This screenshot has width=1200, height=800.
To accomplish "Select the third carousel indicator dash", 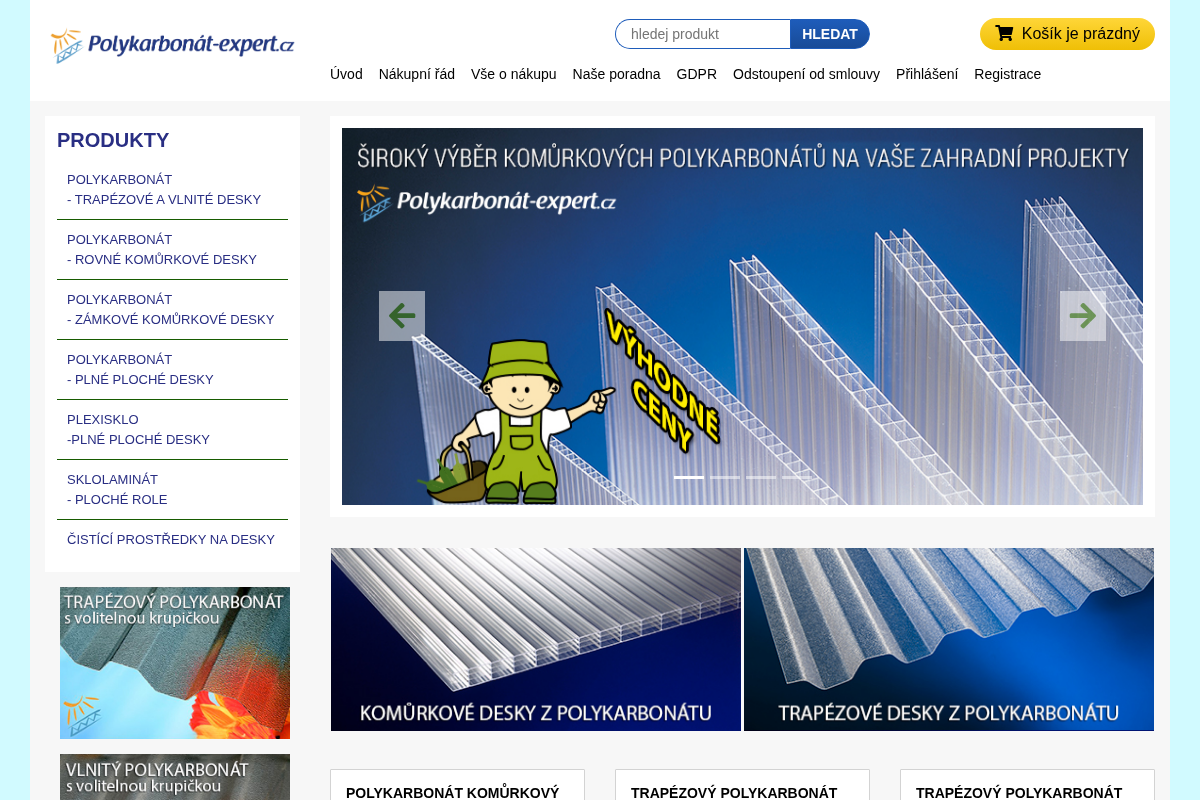I will 761,477.
